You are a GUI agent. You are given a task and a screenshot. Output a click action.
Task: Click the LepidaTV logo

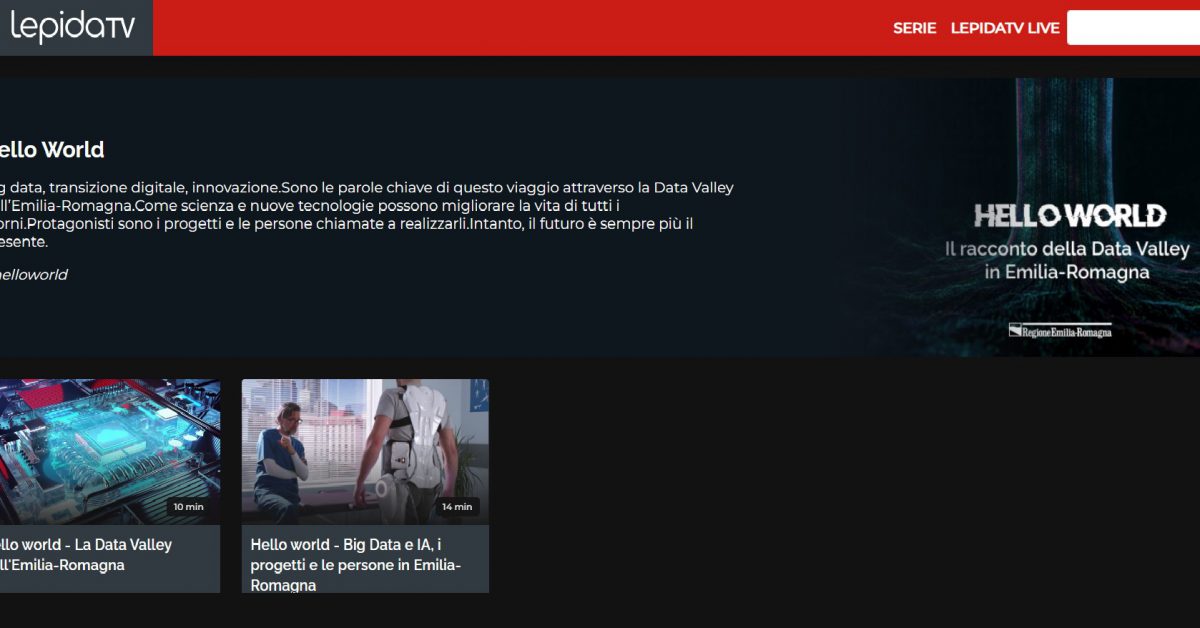pyautogui.click(x=72, y=28)
